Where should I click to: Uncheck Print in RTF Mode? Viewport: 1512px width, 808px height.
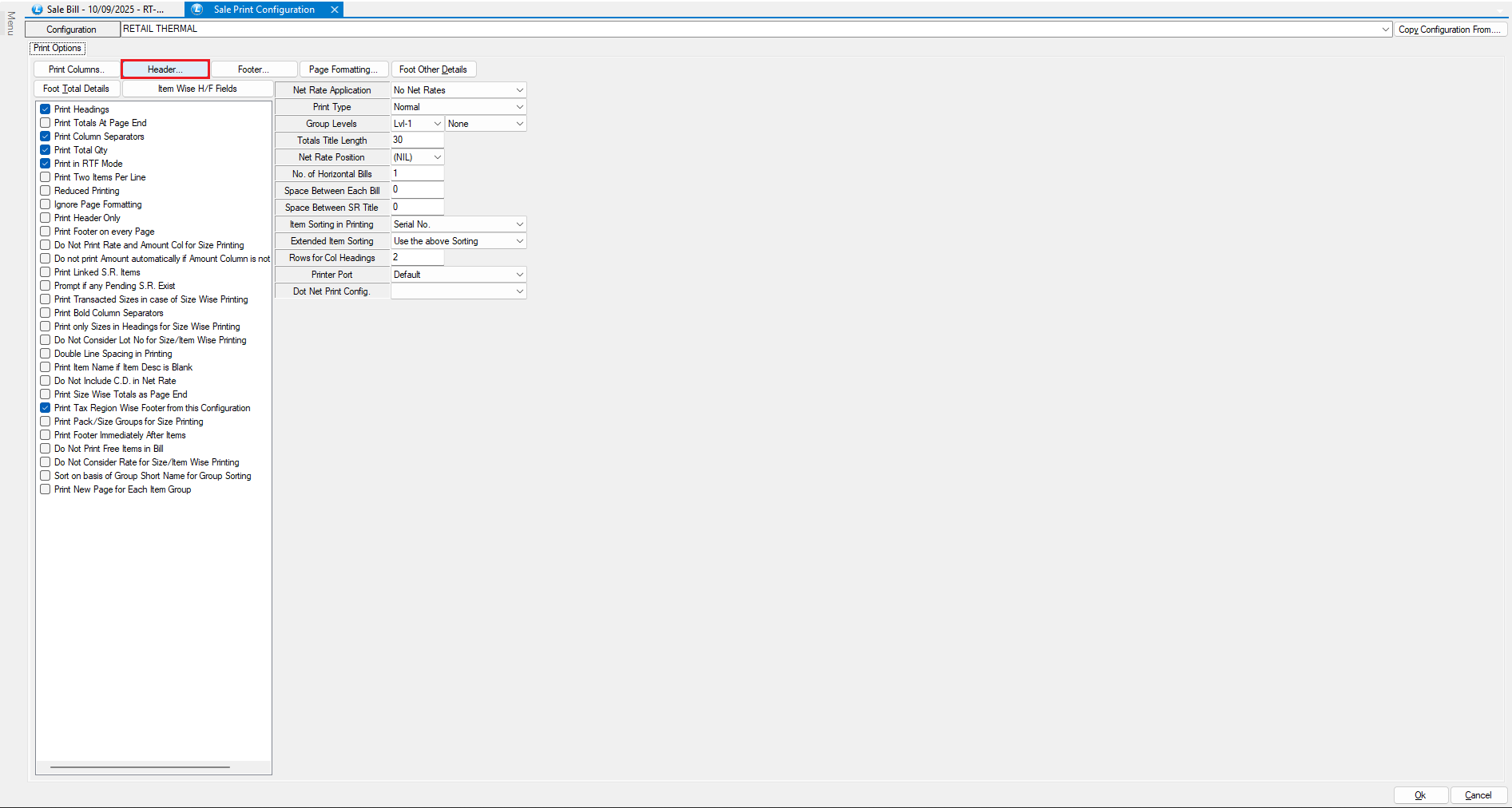point(46,164)
